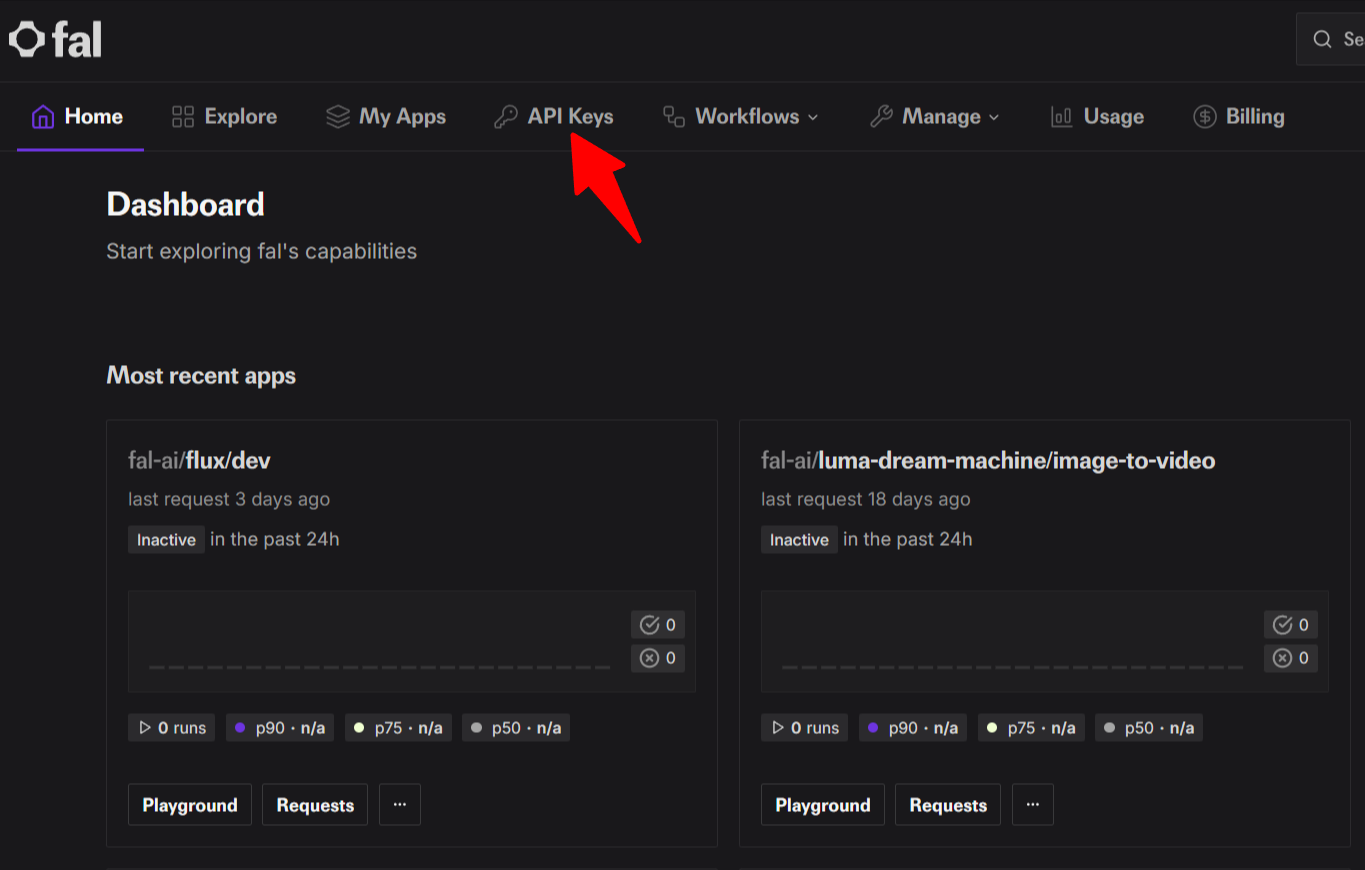
Task: Open the fal-ai/flux/dev app link
Action: (x=199, y=461)
